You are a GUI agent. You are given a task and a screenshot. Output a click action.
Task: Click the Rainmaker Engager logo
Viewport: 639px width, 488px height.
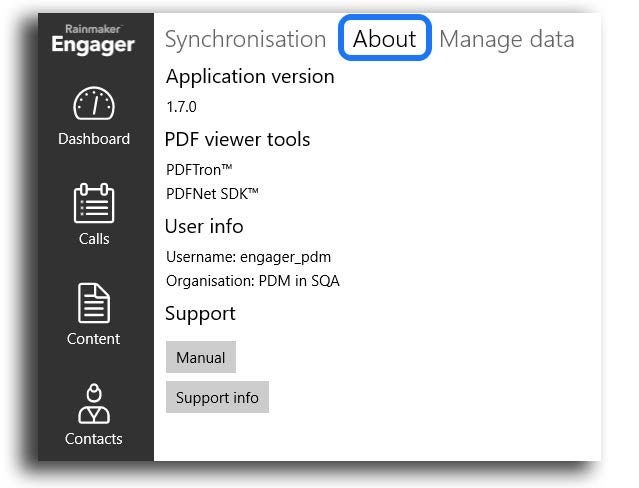93,40
